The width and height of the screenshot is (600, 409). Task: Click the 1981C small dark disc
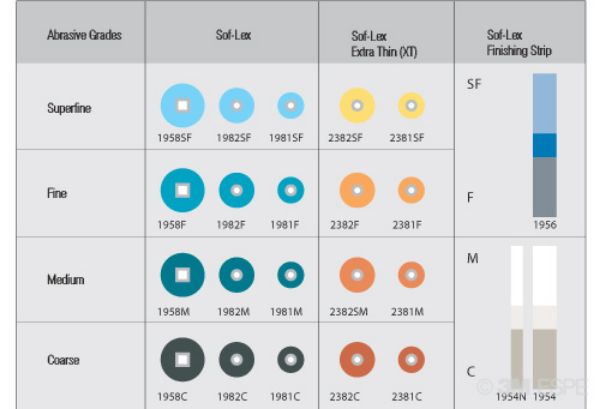[x=291, y=359]
